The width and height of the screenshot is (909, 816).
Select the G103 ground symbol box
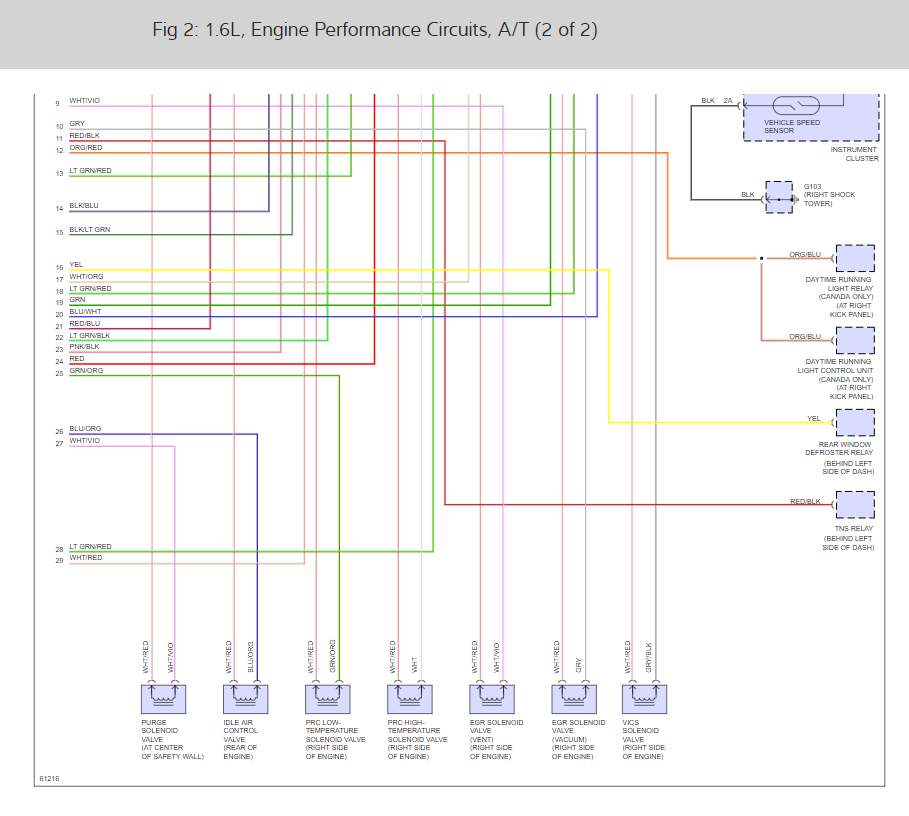pos(779,197)
